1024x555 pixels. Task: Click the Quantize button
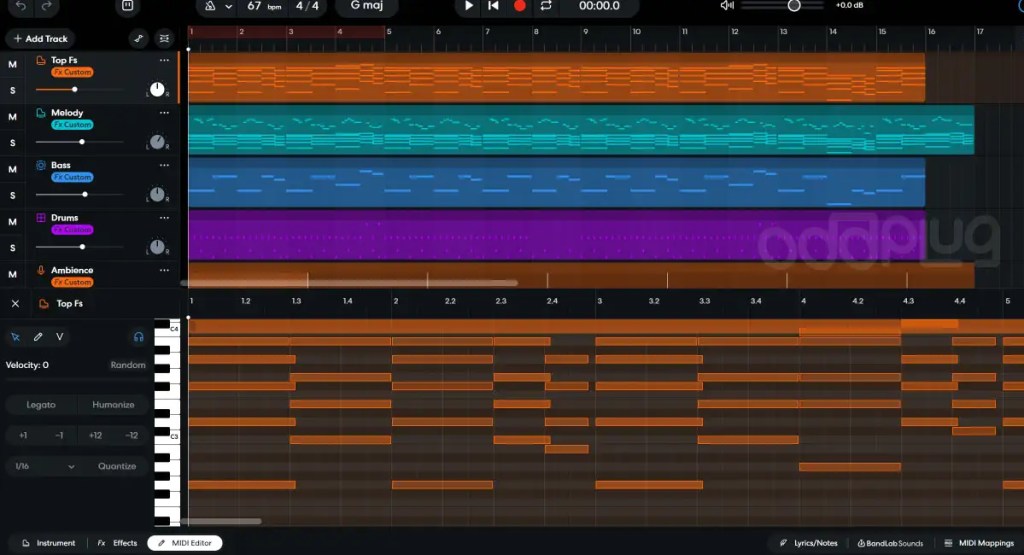117,466
